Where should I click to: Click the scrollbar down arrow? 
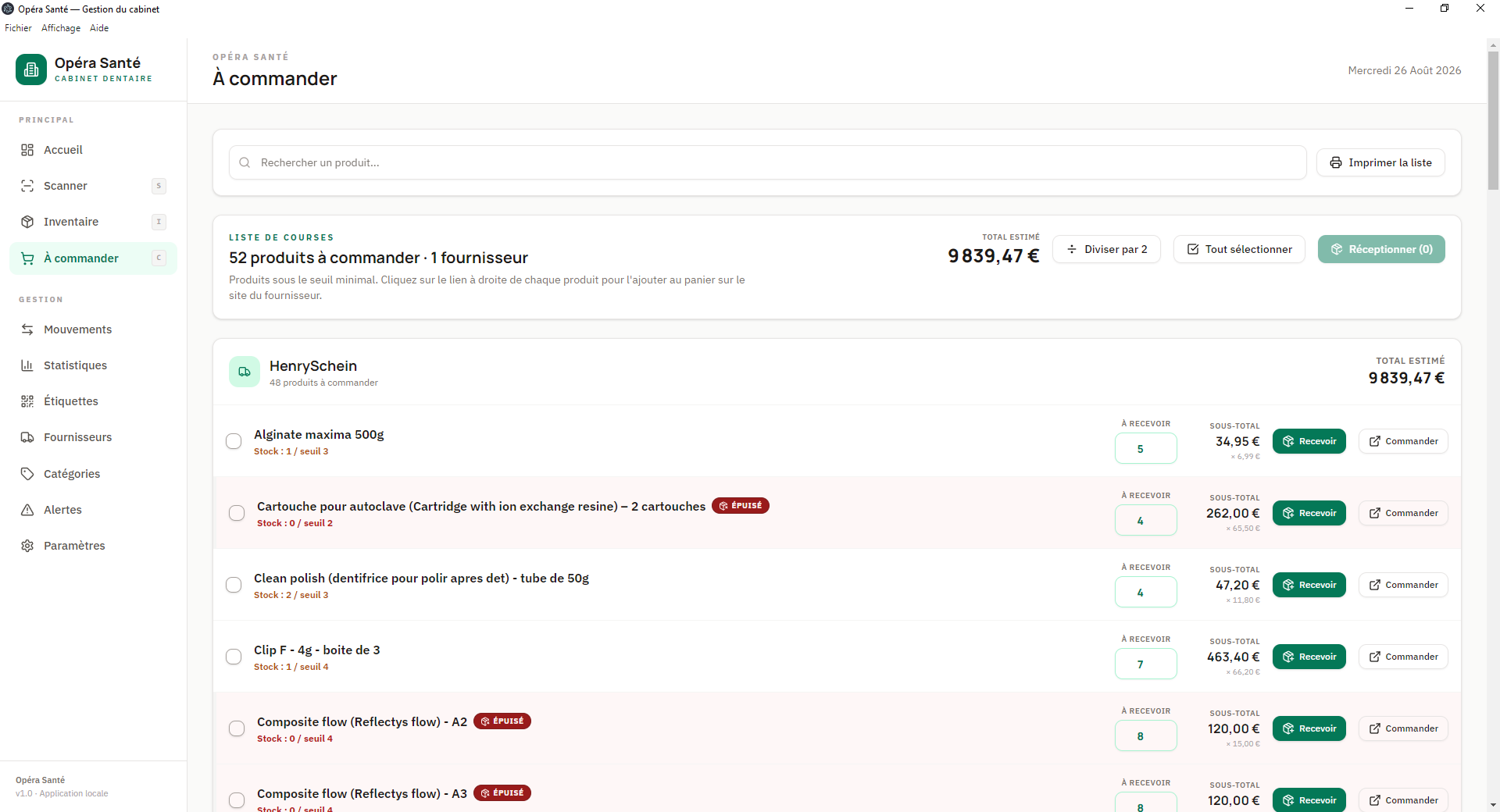[x=1493, y=805]
